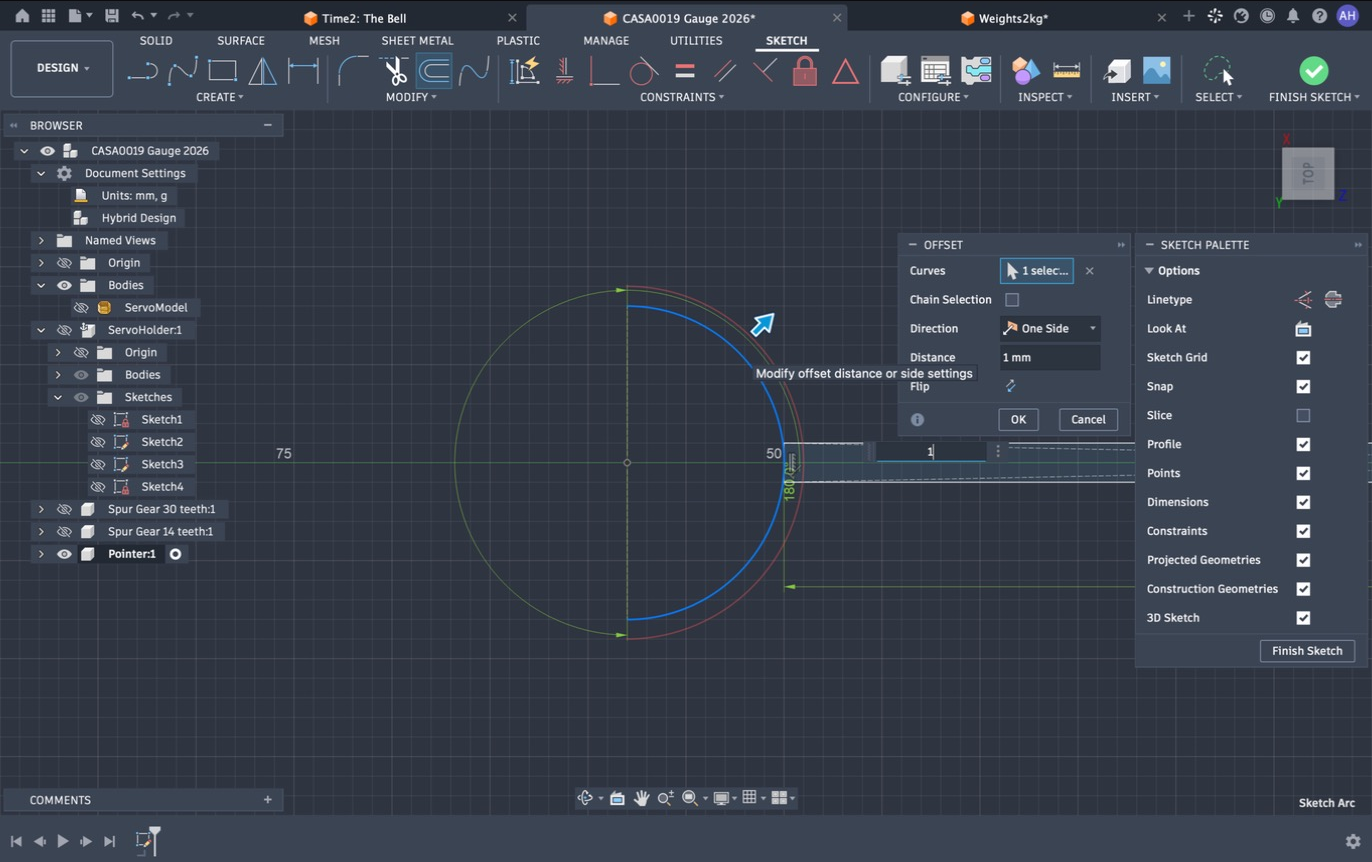This screenshot has width=1372, height=862.
Task: Enable Chain Selection checkbox
Action: coord(1012,300)
